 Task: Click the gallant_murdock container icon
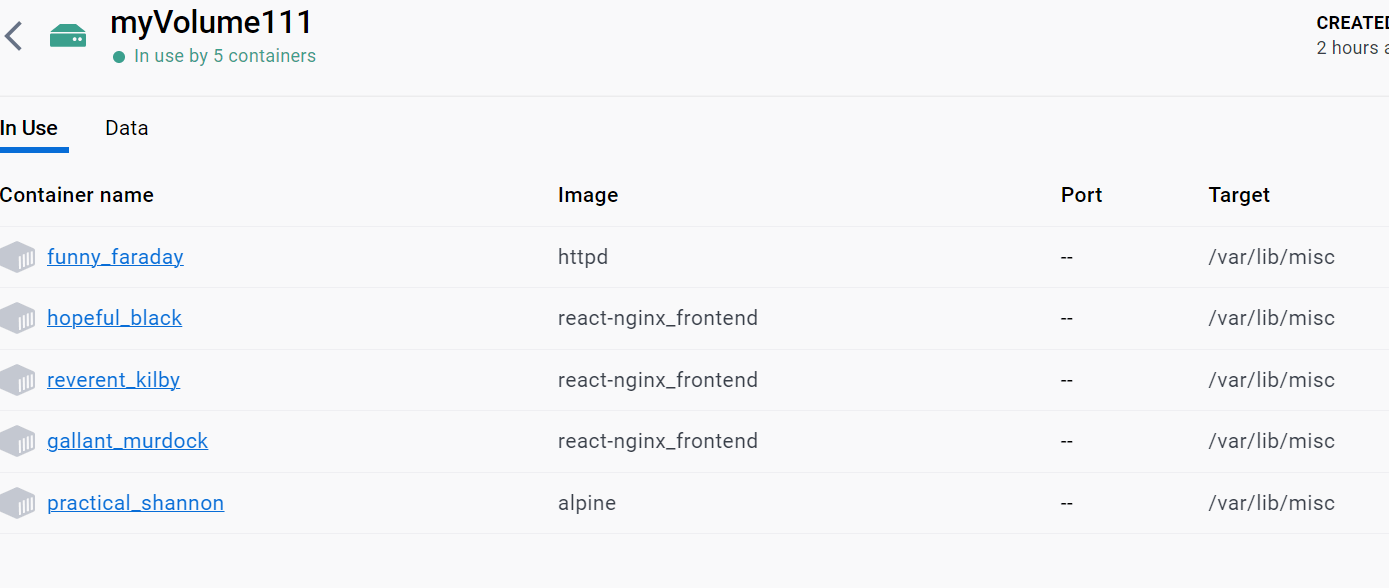point(18,441)
